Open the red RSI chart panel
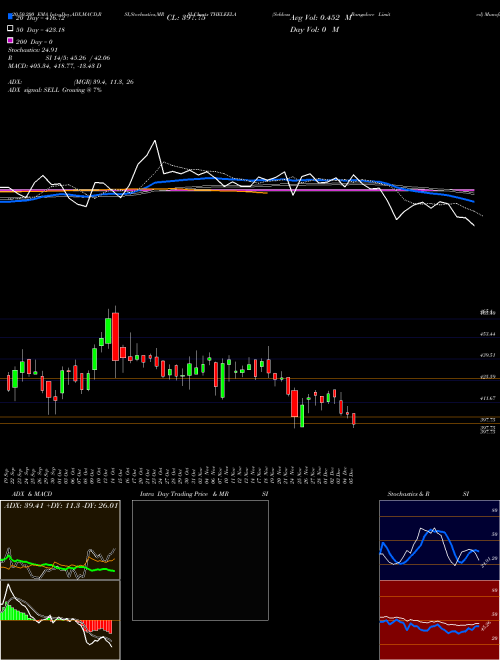This screenshot has height=660, width=500. [x=439, y=620]
